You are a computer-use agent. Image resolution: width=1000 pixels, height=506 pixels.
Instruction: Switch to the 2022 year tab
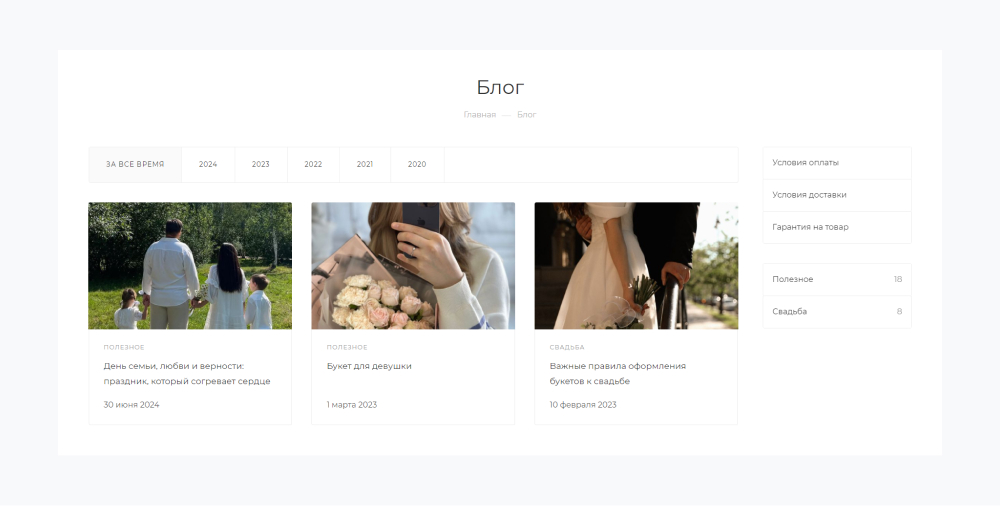313,164
